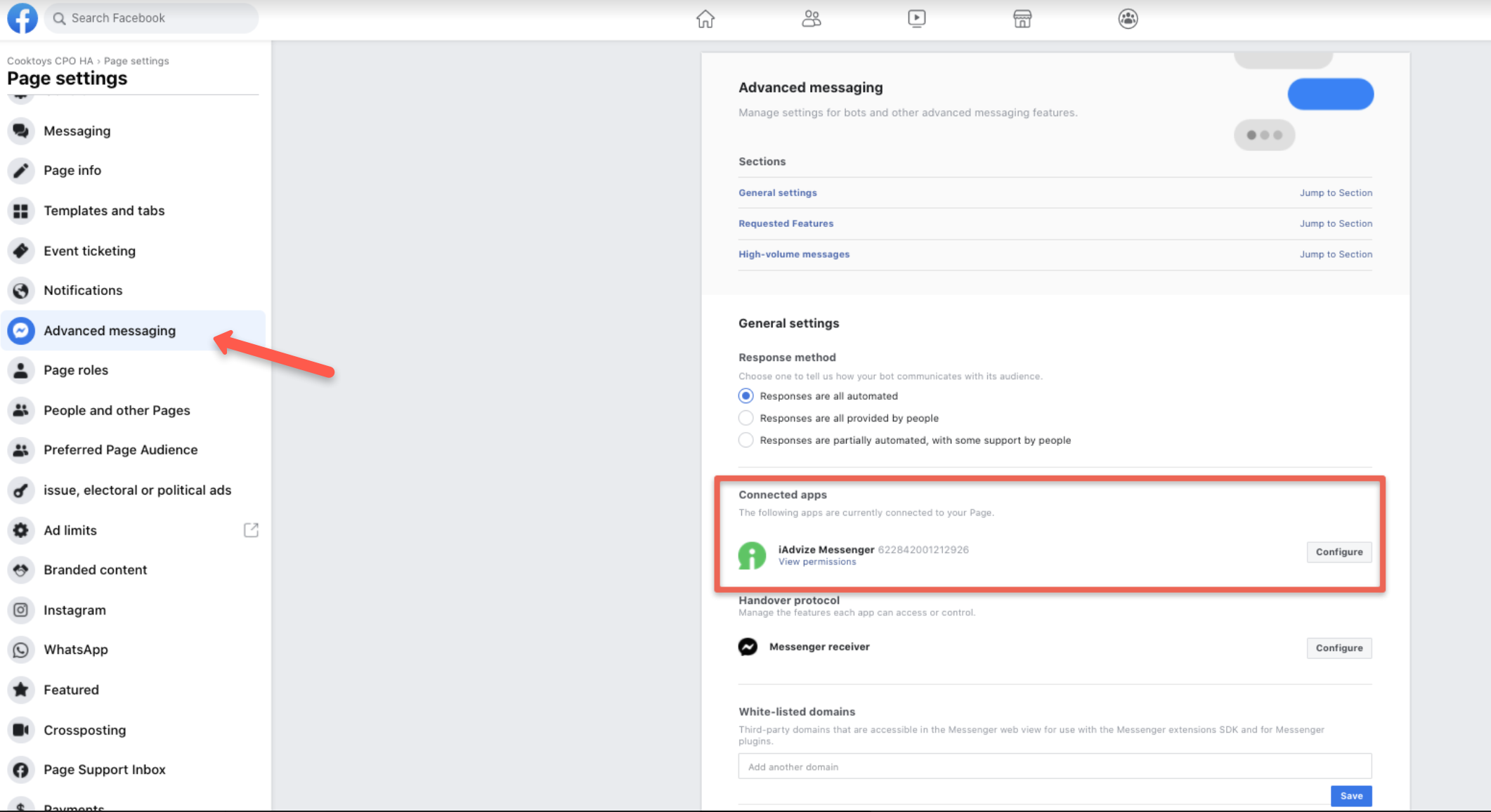The width and height of the screenshot is (1491, 812).
Task: Select Responses are all provided by people
Action: (x=746, y=418)
